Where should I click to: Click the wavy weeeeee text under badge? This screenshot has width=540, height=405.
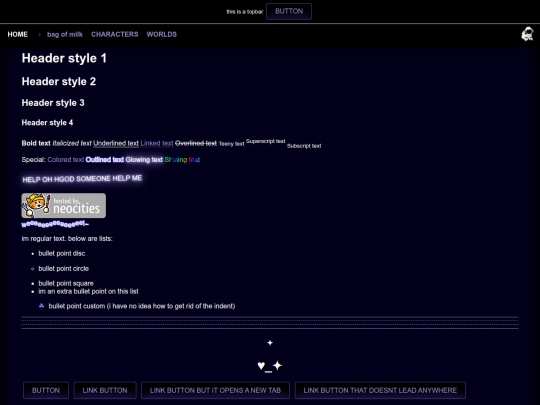coord(55,224)
